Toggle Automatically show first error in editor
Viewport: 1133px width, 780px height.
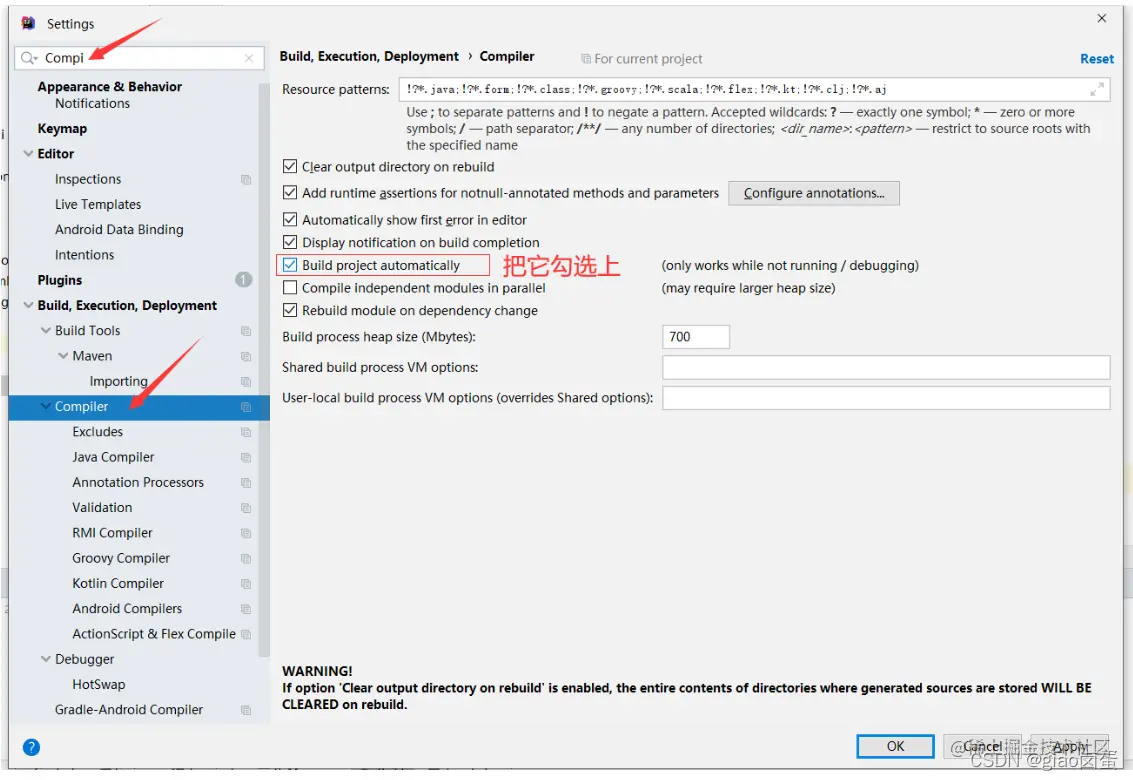[290, 219]
